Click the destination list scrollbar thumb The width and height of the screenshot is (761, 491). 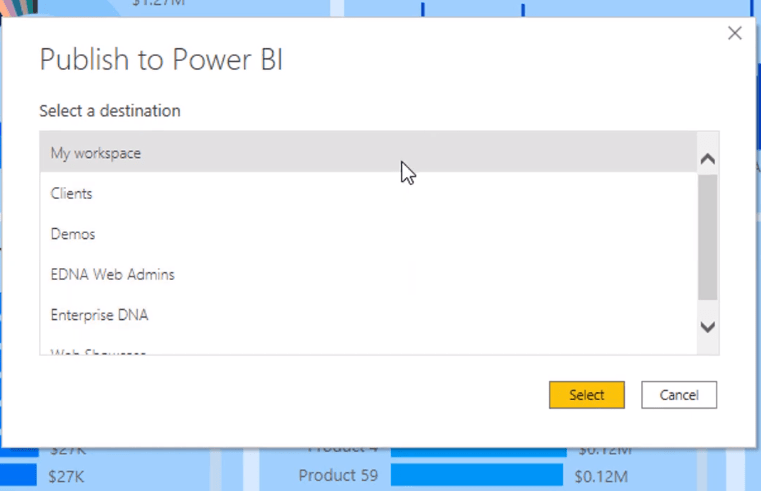[708, 237]
